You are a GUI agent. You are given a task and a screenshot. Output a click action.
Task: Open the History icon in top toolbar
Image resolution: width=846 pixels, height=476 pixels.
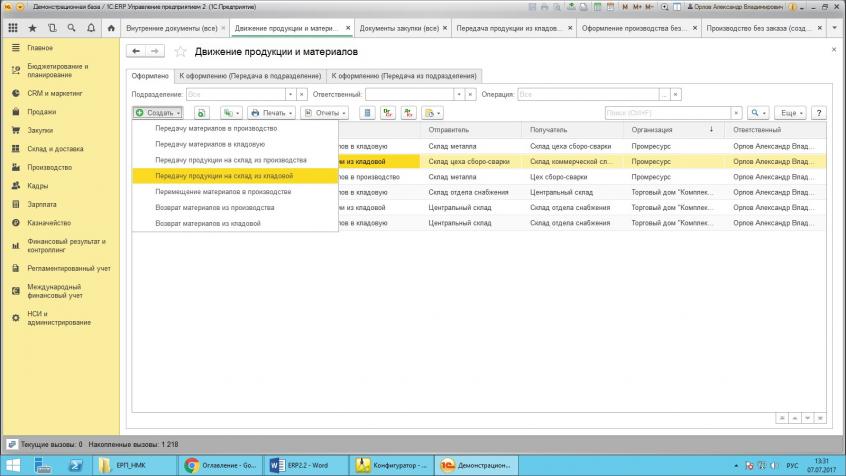click(51, 27)
